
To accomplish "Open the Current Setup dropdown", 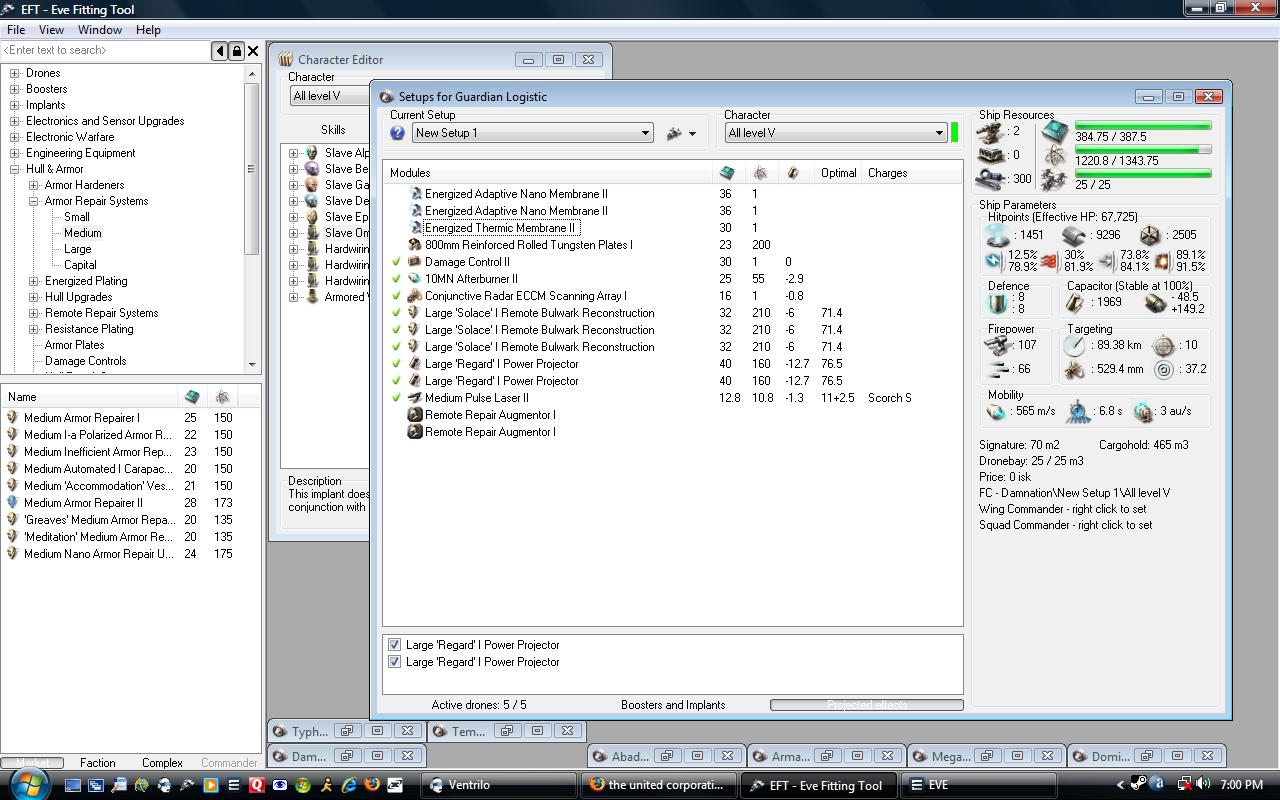I will click(x=645, y=133).
